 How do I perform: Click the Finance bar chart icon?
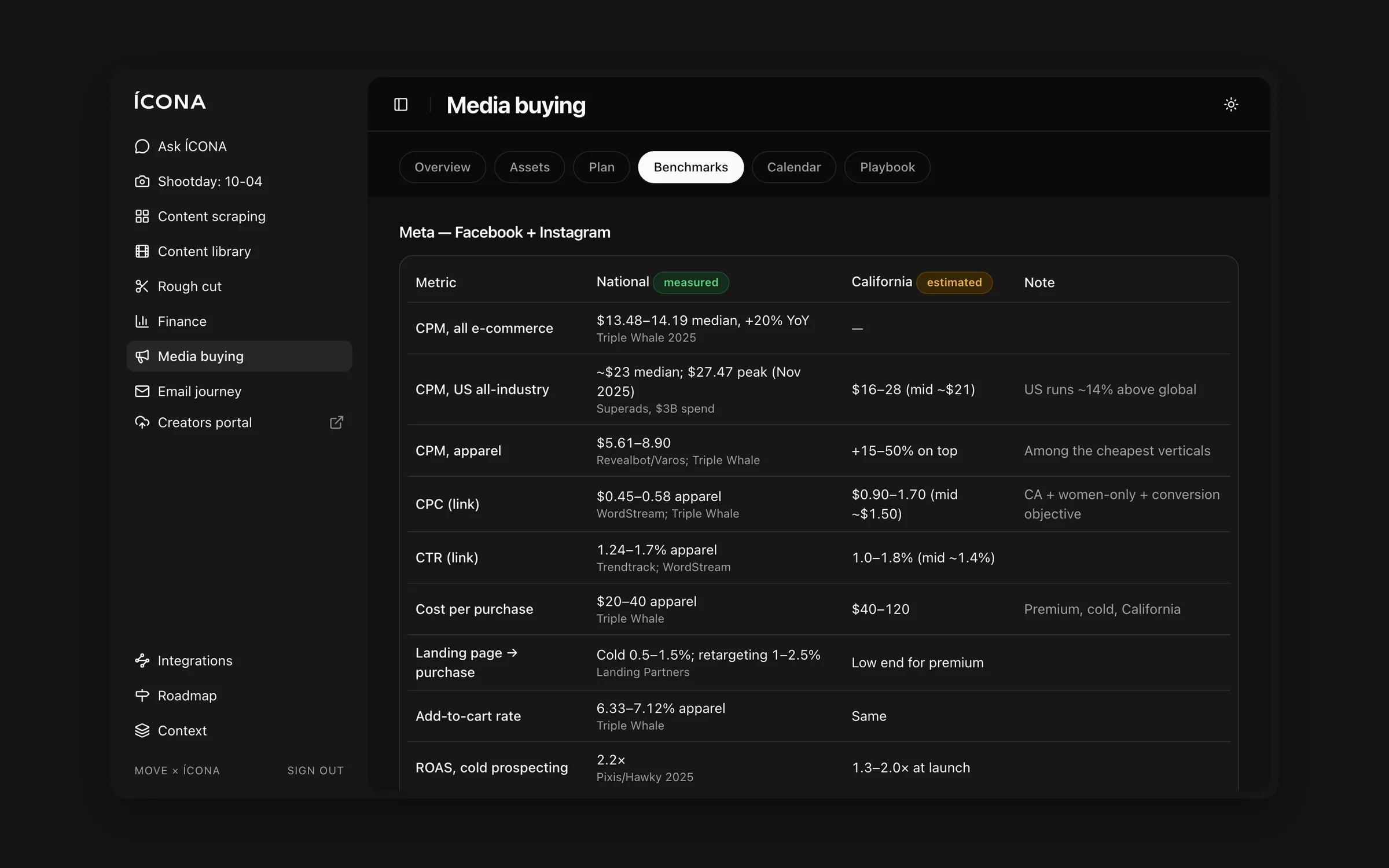click(x=142, y=321)
